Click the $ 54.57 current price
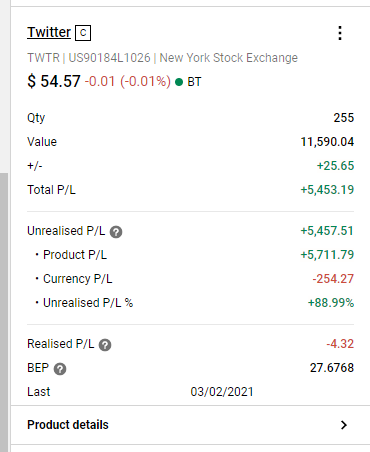This screenshot has width=370, height=452. [54, 81]
